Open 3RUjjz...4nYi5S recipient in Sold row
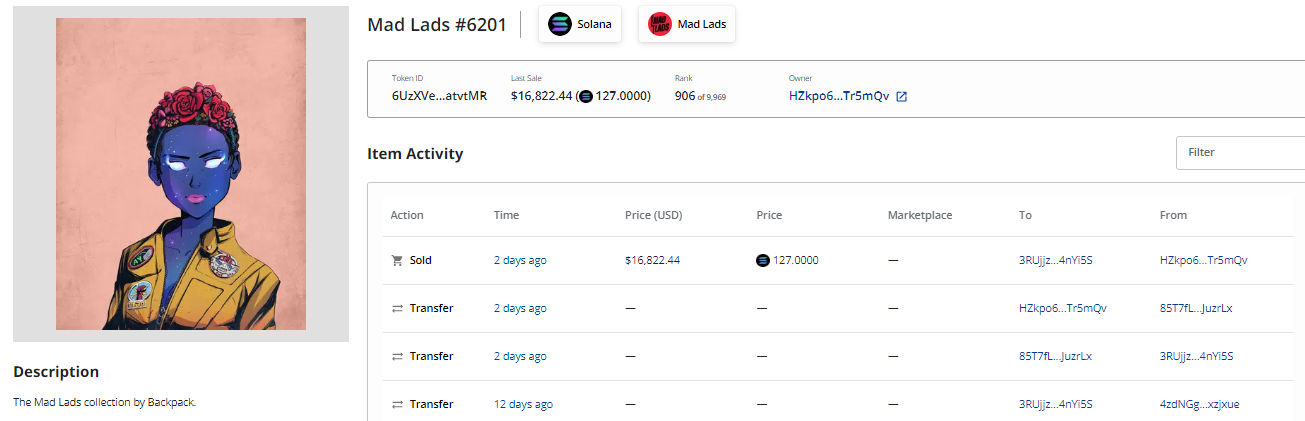This screenshot has width=1305, height=421. [x=1056, y=260]
